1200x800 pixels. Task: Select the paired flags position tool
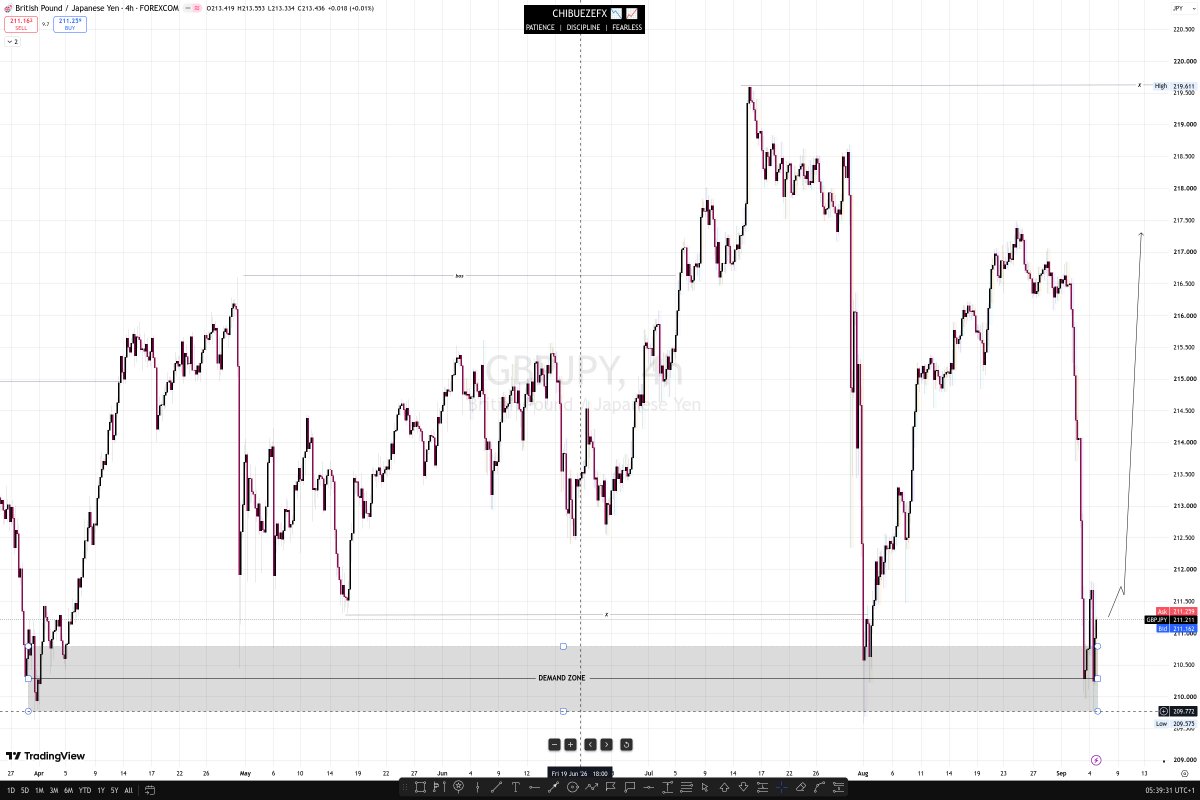pyautogui.click(x=439, y=787)
